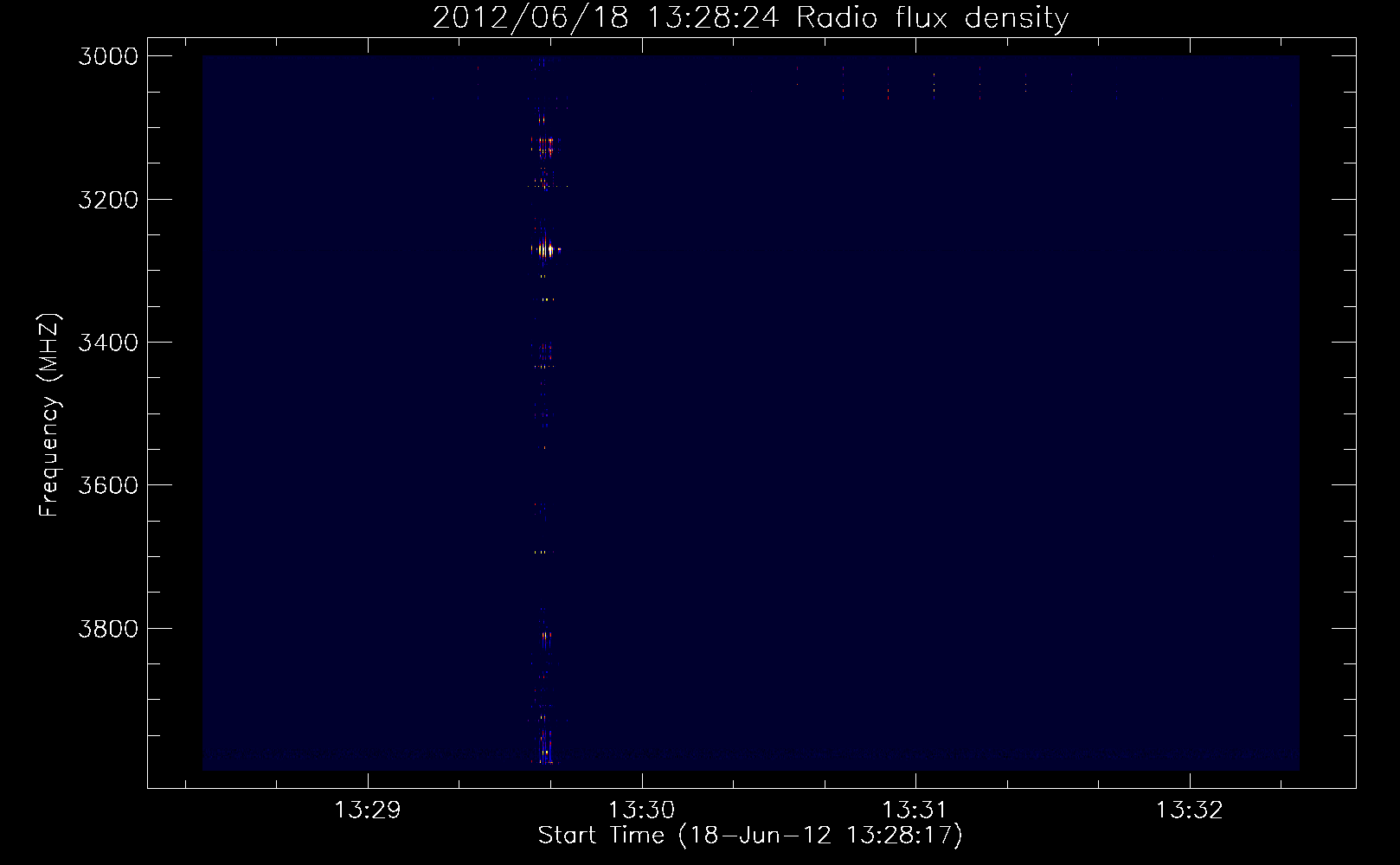Click the 3000 frequency axis label

[x=108, y=56]
